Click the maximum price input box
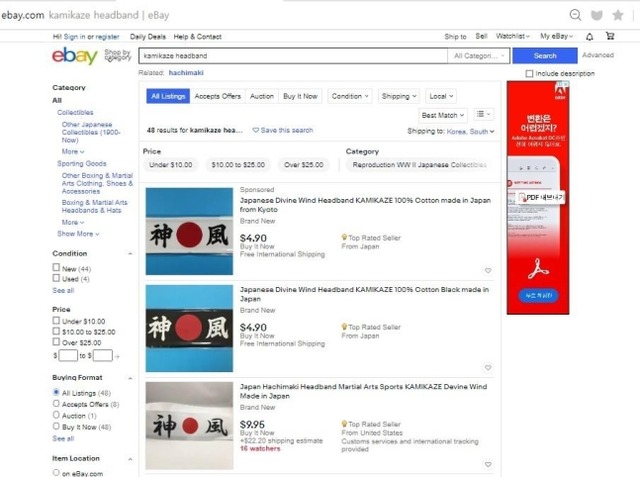 102,356
